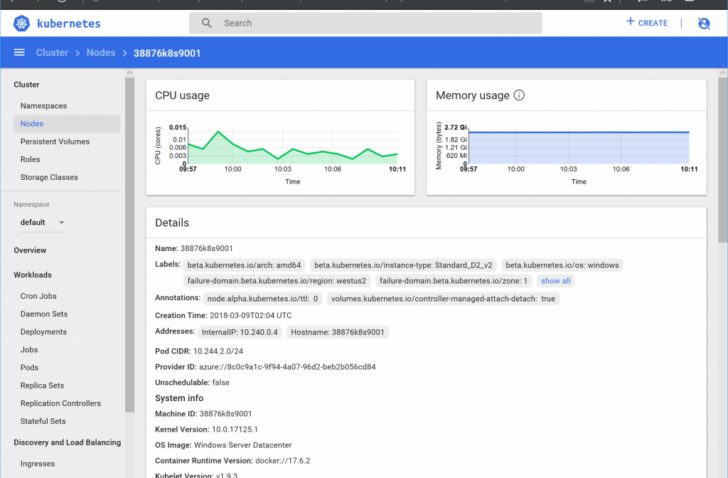This screenshot has width=728, height=478.
Task: Click the Memory usage info icon
Action: pos(519,95)
